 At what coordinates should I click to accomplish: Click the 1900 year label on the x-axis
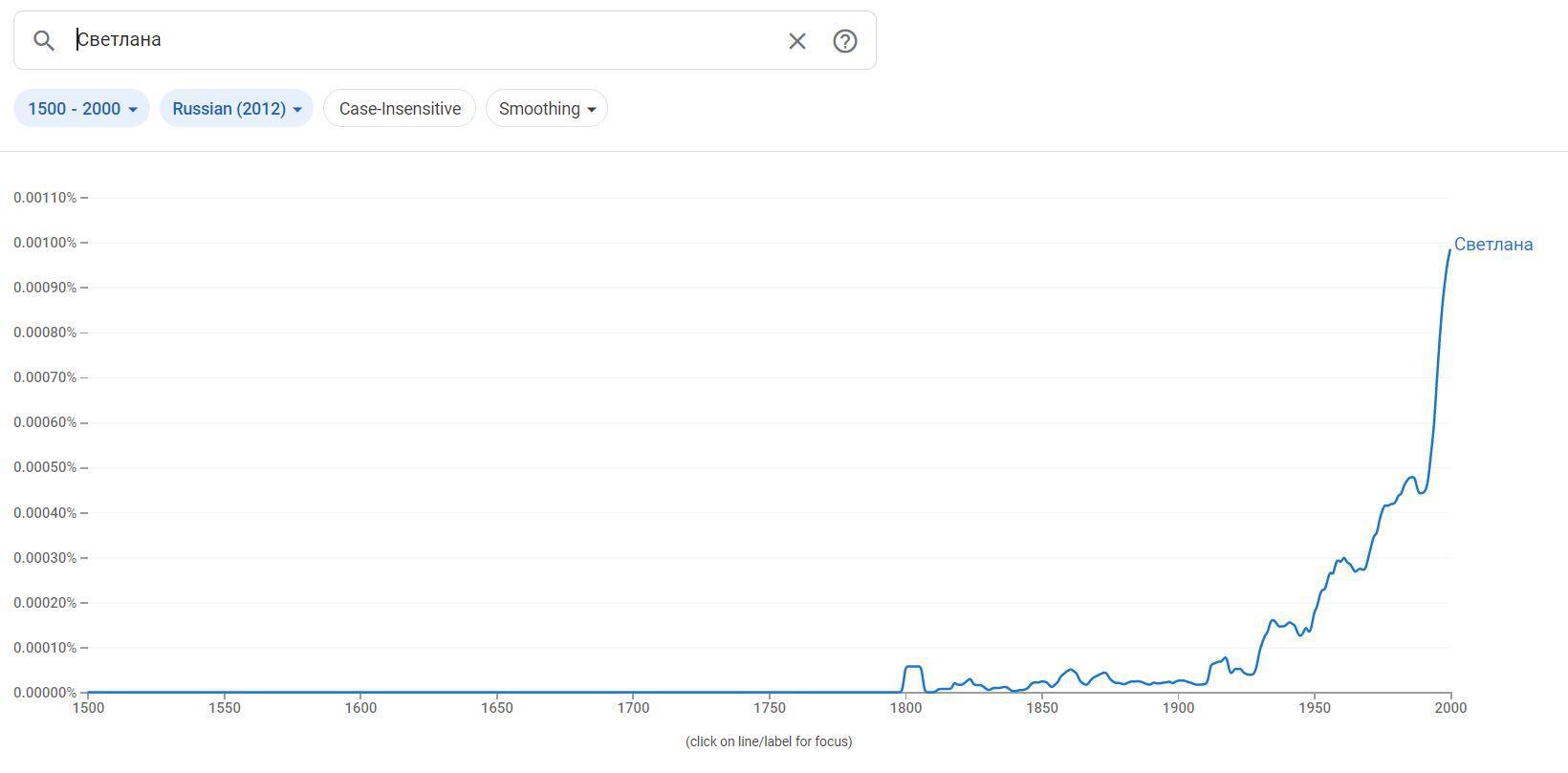click(1178, 708)
